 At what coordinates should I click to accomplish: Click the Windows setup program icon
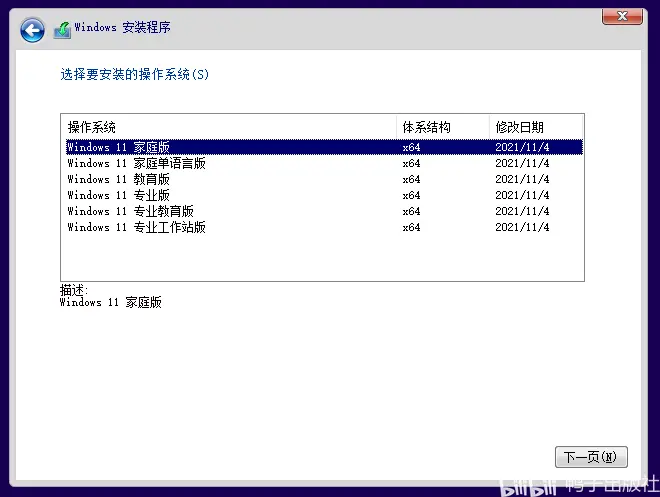pos(62,30)
